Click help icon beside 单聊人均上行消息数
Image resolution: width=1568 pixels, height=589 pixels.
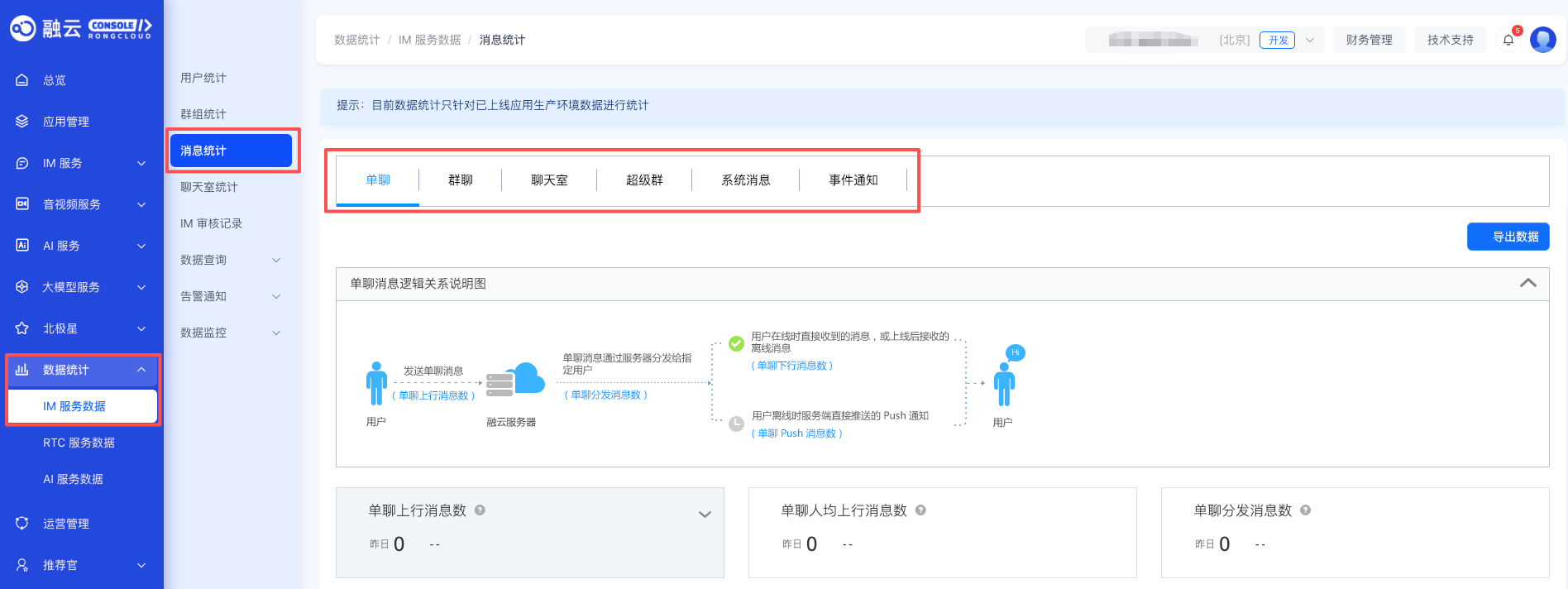(920, 510)
